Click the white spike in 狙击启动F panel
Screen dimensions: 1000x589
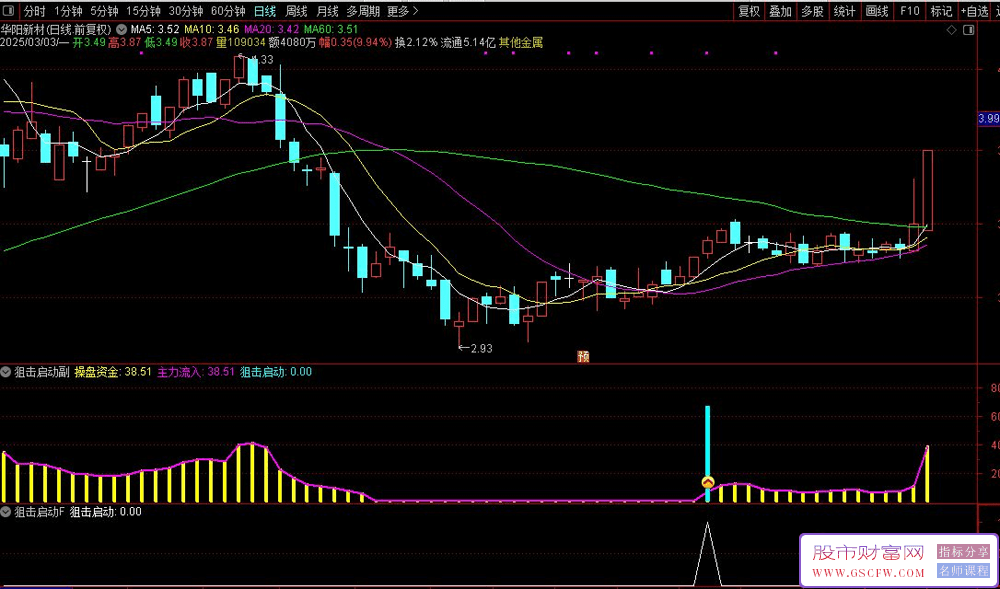(707, 553)
